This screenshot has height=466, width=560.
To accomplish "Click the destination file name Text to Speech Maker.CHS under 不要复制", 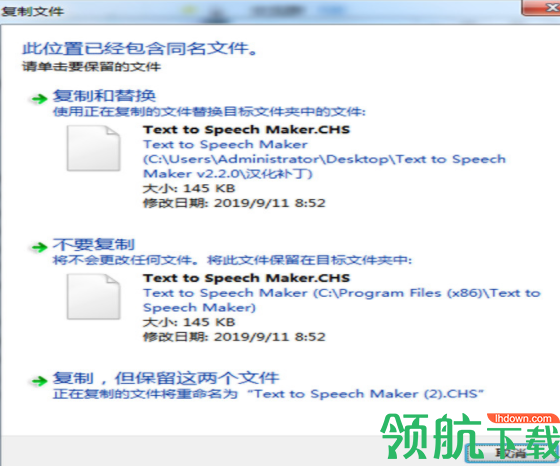I will pos(247,278).
